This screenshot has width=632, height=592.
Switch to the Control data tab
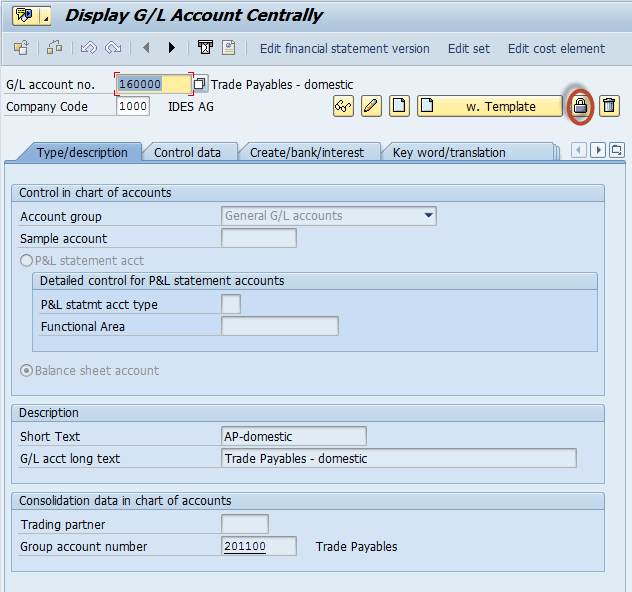click(x=187, y=153)
